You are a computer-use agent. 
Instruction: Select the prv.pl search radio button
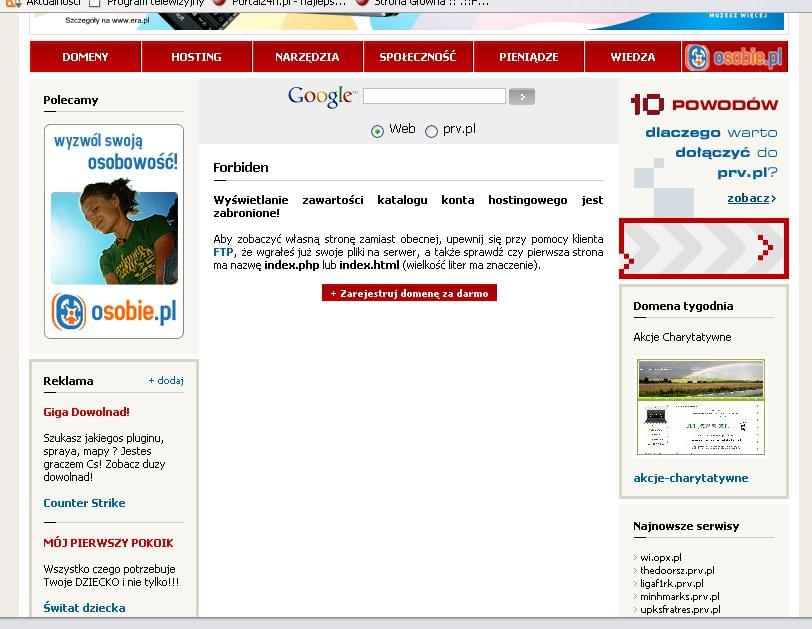431,131
